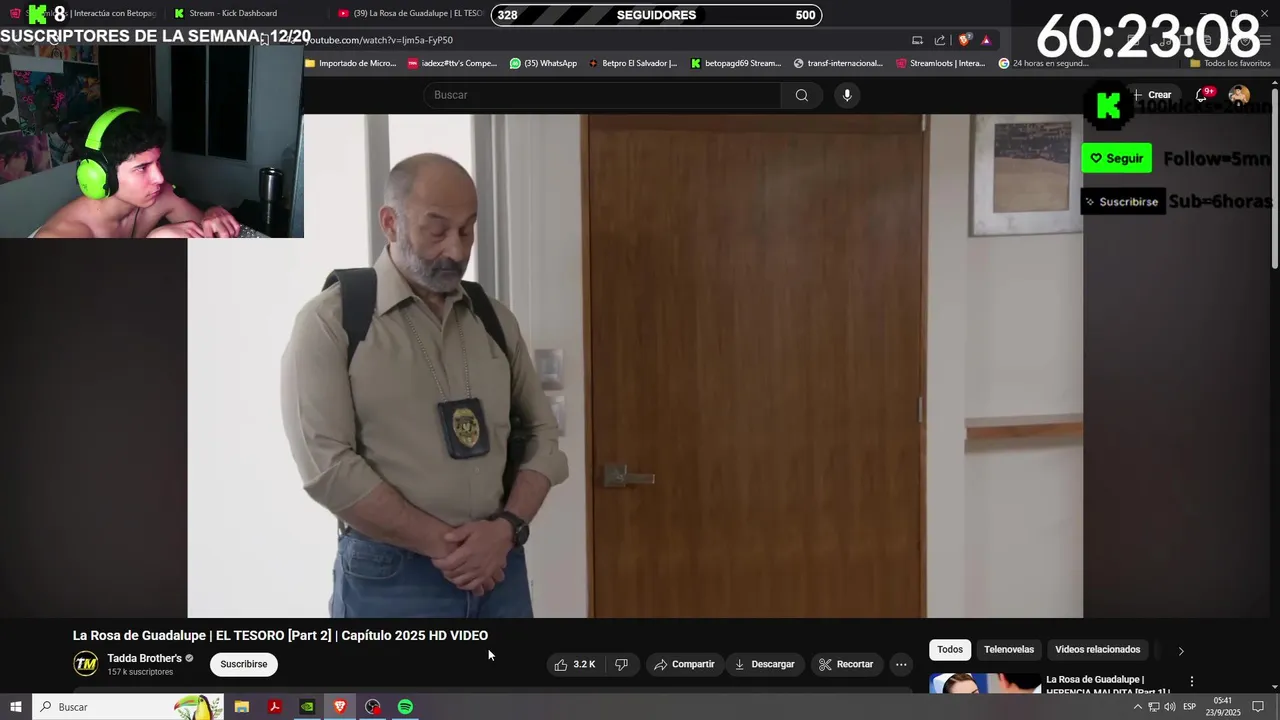This screenshot has width=1280, height=720.
Task: Open the YouTube account avatar menu
Action: click(x=1239, y=95)
